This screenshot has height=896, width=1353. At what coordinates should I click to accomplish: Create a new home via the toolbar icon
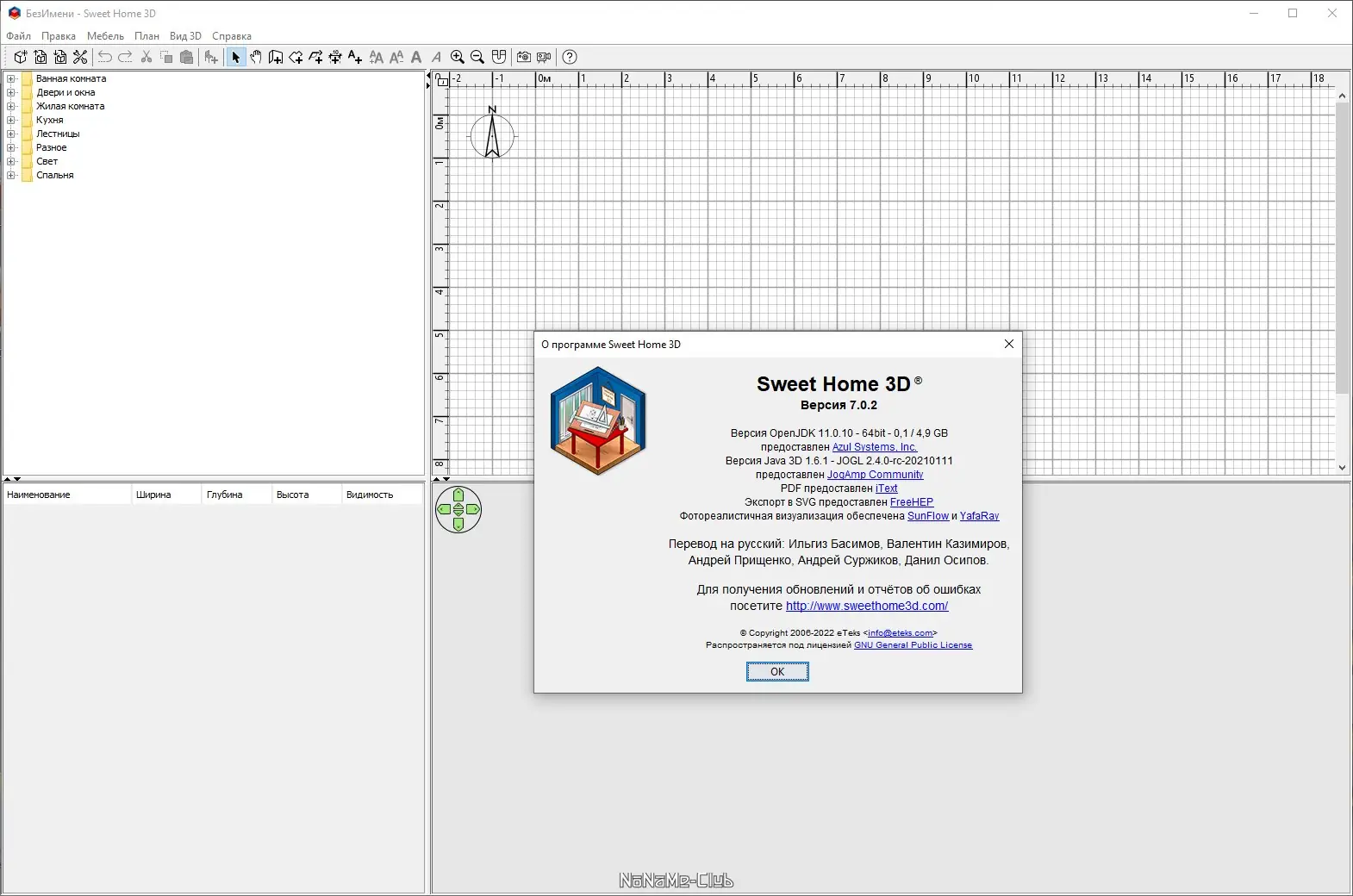[x=21, y=57]
